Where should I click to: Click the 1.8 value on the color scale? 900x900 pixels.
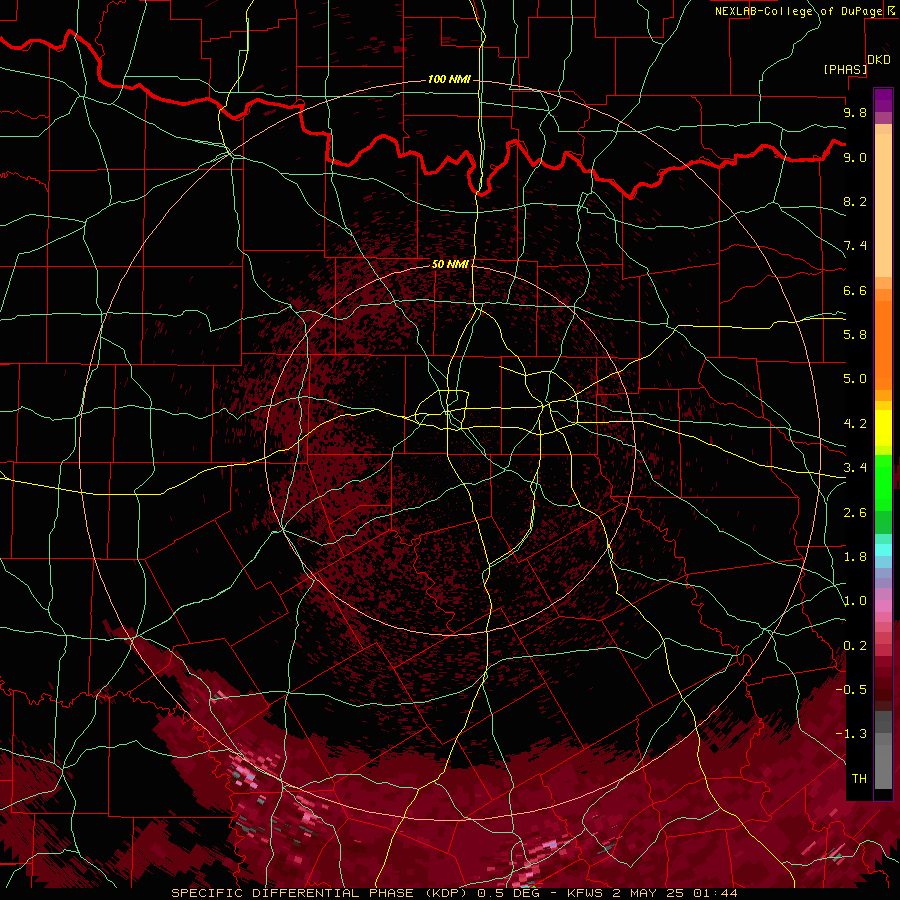855,557
